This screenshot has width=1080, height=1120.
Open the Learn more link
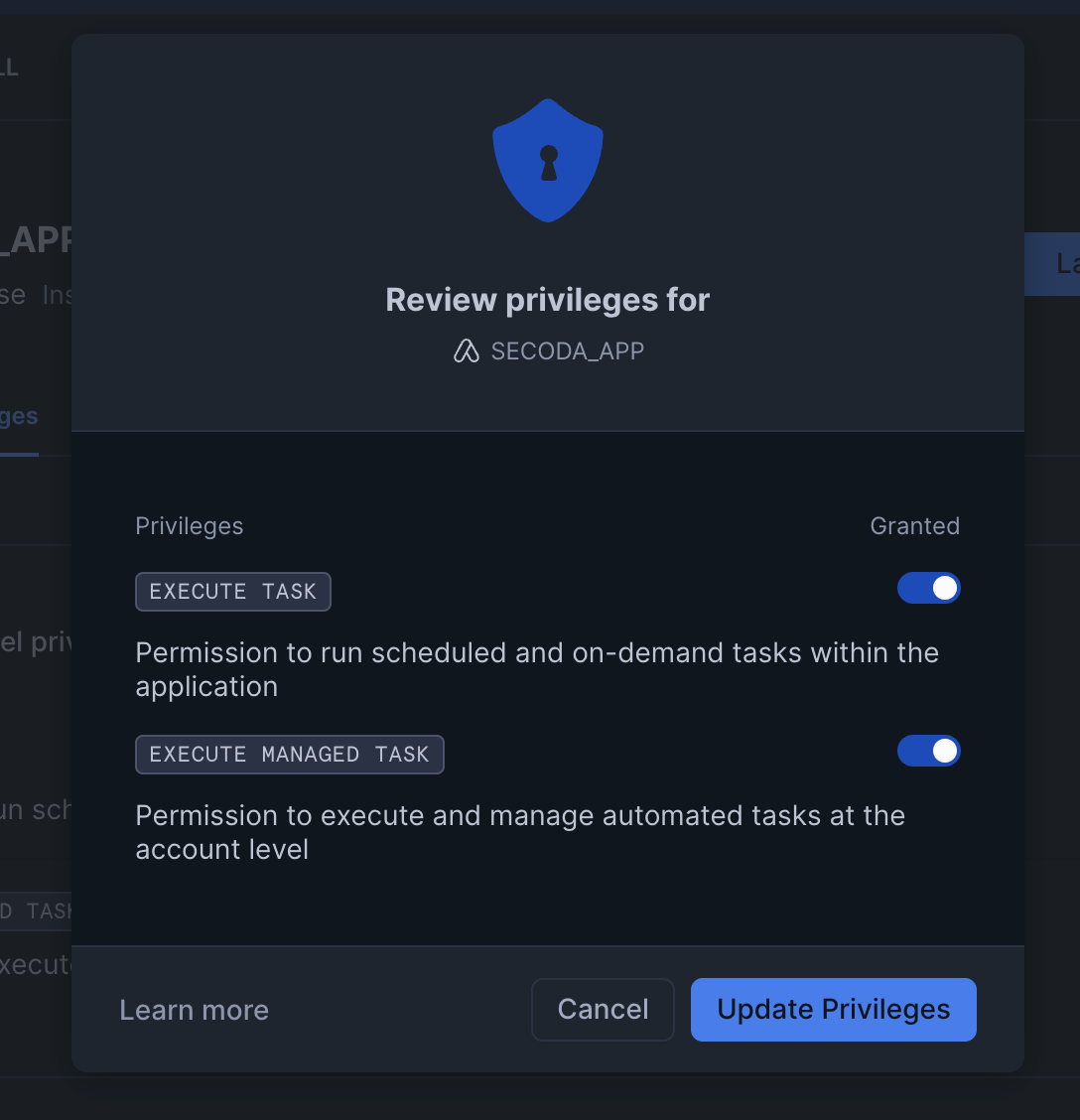(194, 1010)
